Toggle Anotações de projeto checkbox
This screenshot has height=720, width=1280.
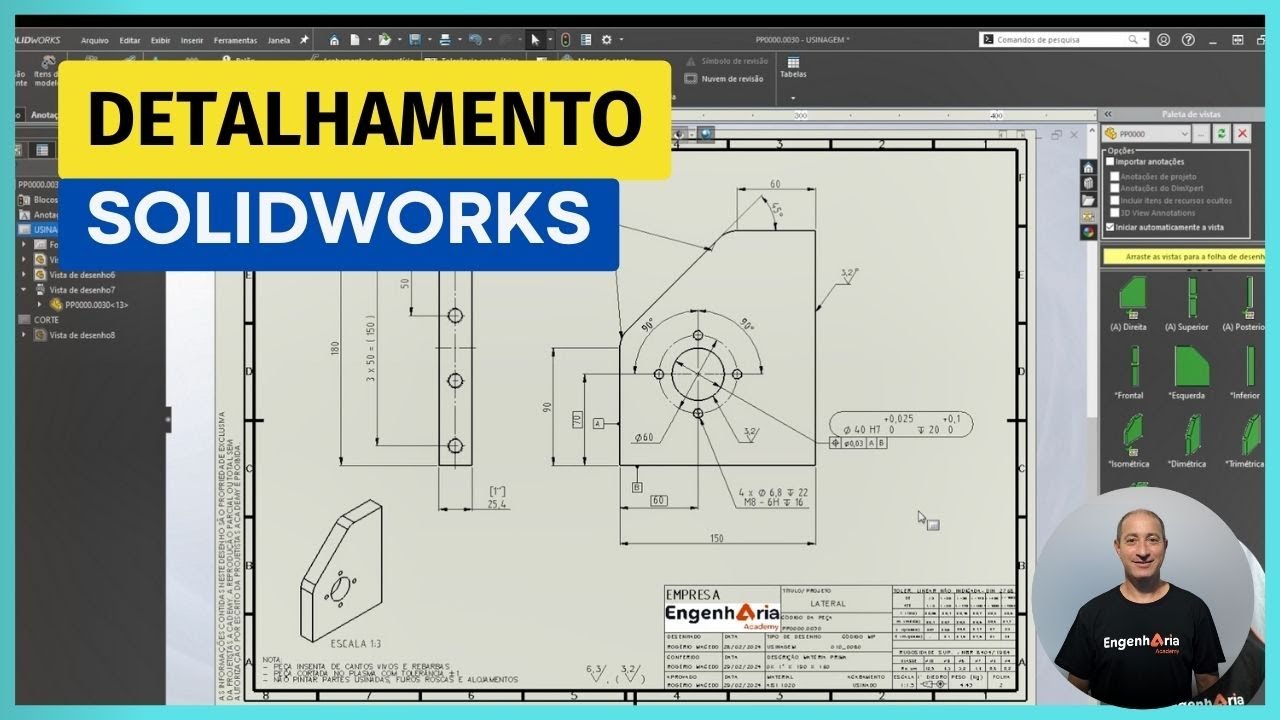pos(1115,176)
